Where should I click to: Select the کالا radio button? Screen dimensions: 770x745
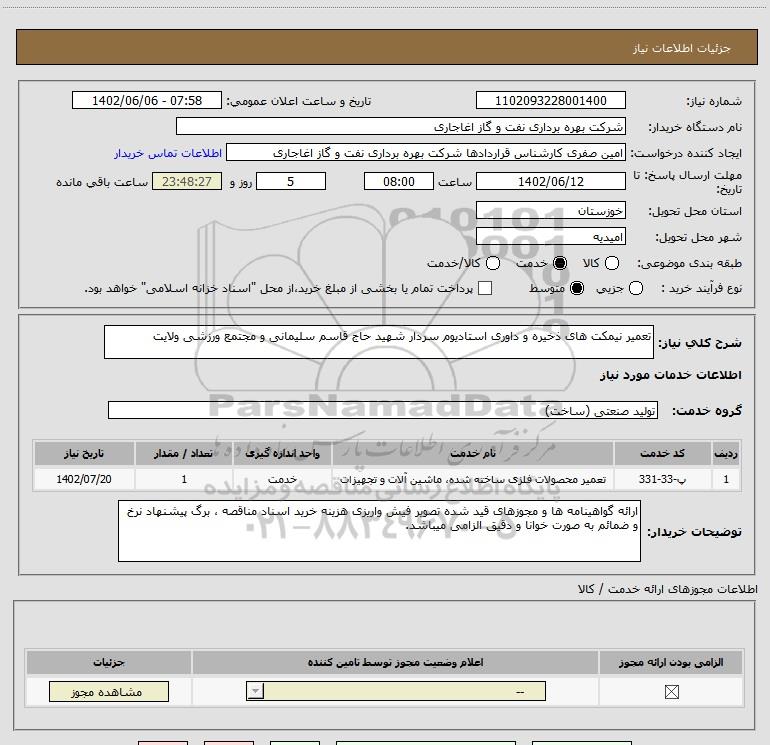612,263
